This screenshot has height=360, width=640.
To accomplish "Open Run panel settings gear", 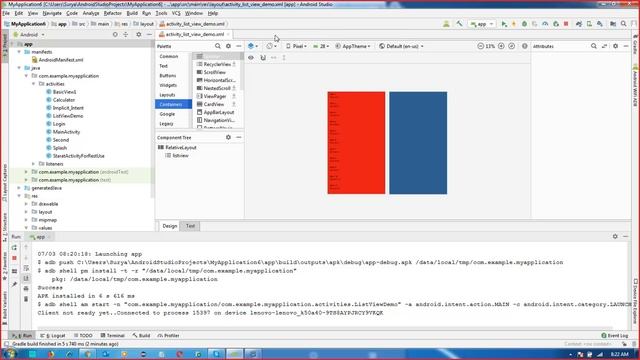I will point(615,236).
